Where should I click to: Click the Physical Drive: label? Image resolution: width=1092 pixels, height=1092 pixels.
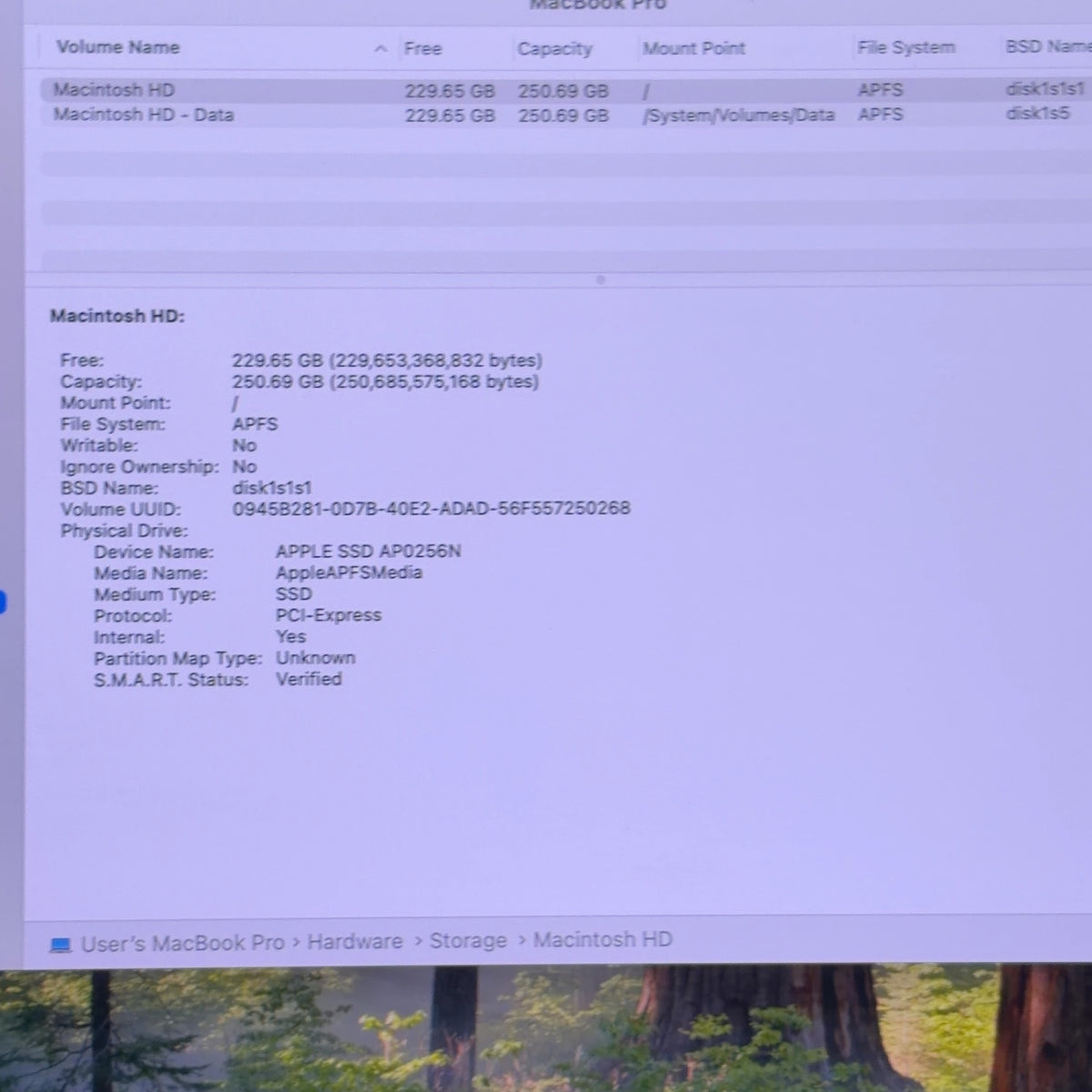(x=124, y=531)
